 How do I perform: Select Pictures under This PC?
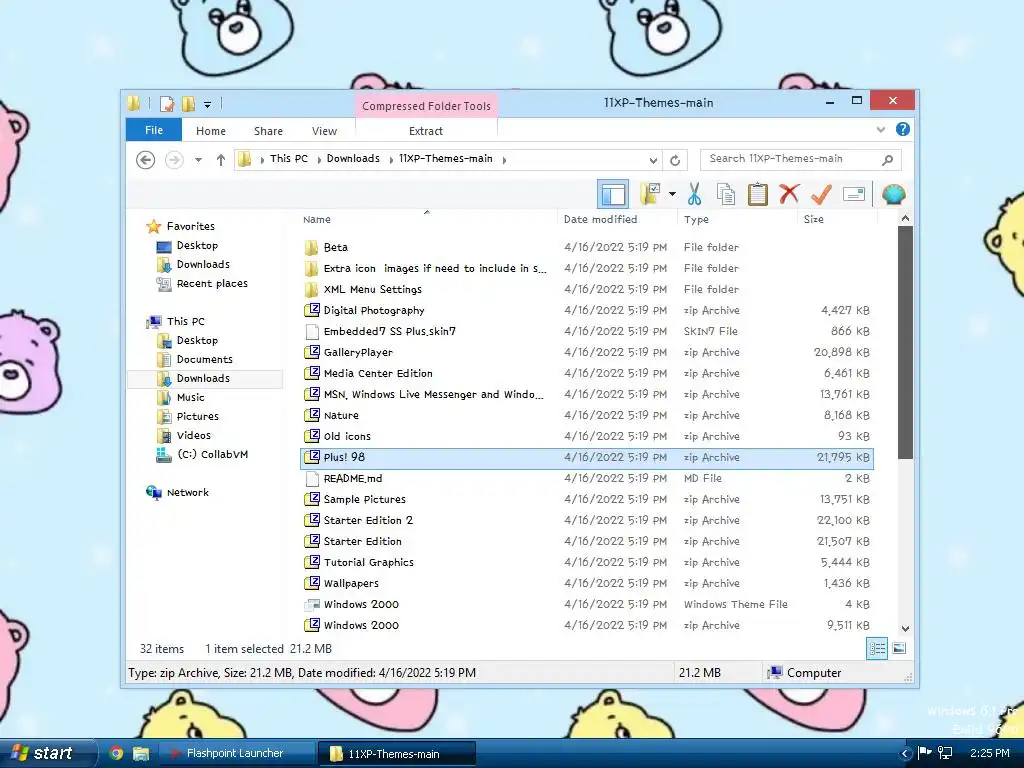[x=197, y=416]
